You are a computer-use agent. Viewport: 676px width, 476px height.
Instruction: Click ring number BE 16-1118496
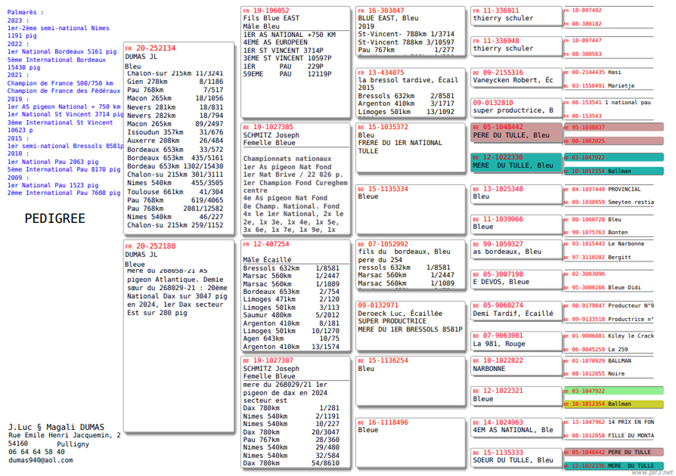(383, 422)
